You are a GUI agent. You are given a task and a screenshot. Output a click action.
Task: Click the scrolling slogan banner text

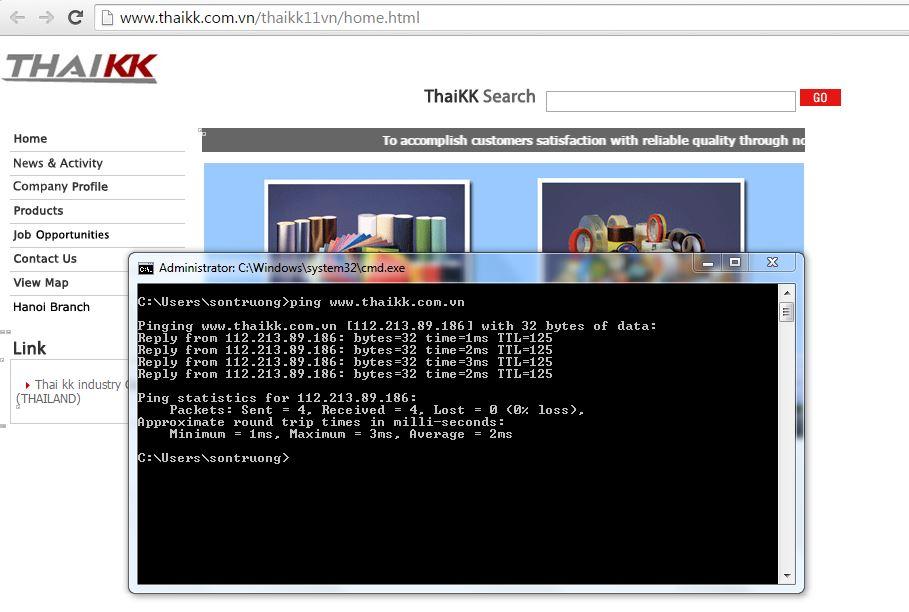[x=593, y=141]
